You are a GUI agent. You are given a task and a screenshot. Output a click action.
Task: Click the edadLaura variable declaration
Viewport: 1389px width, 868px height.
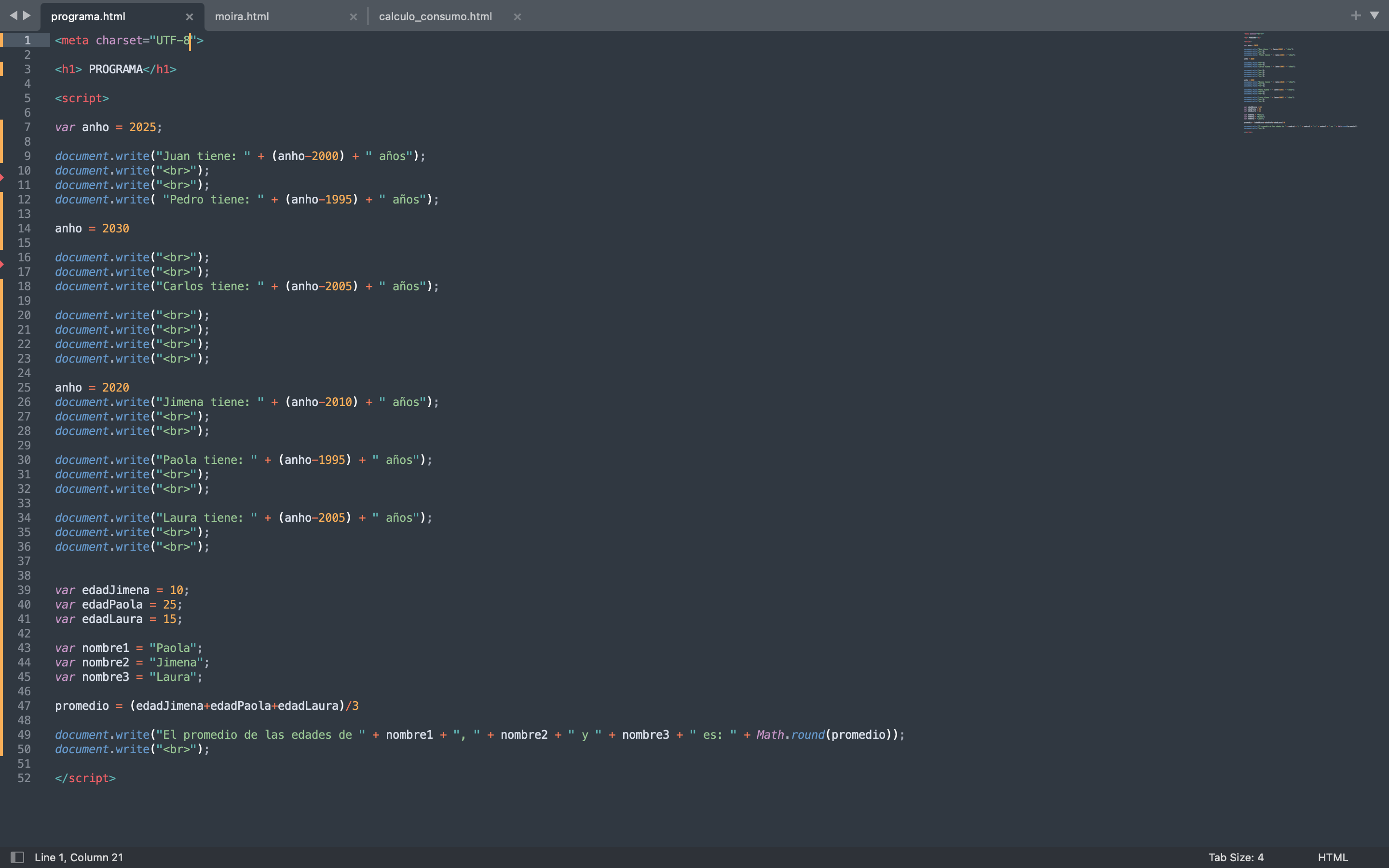tap(118, 619)
